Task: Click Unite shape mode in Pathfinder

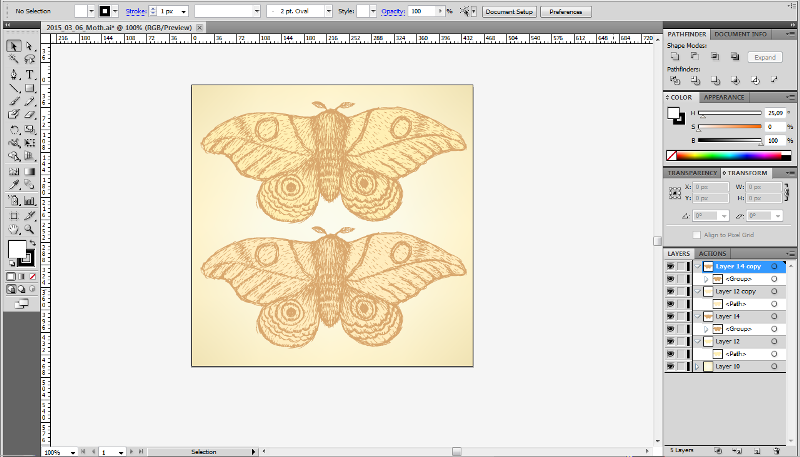Action: pos(674,57)
